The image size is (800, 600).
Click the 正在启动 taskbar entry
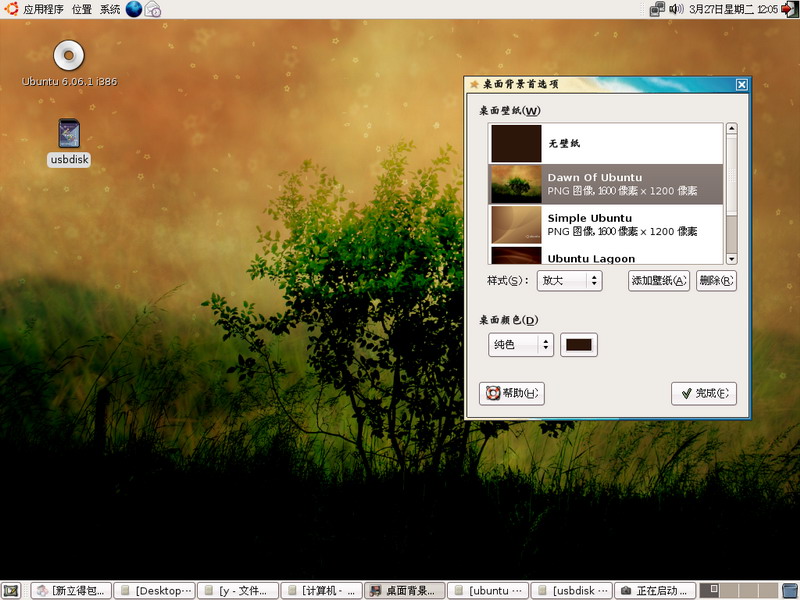point(655,591)
